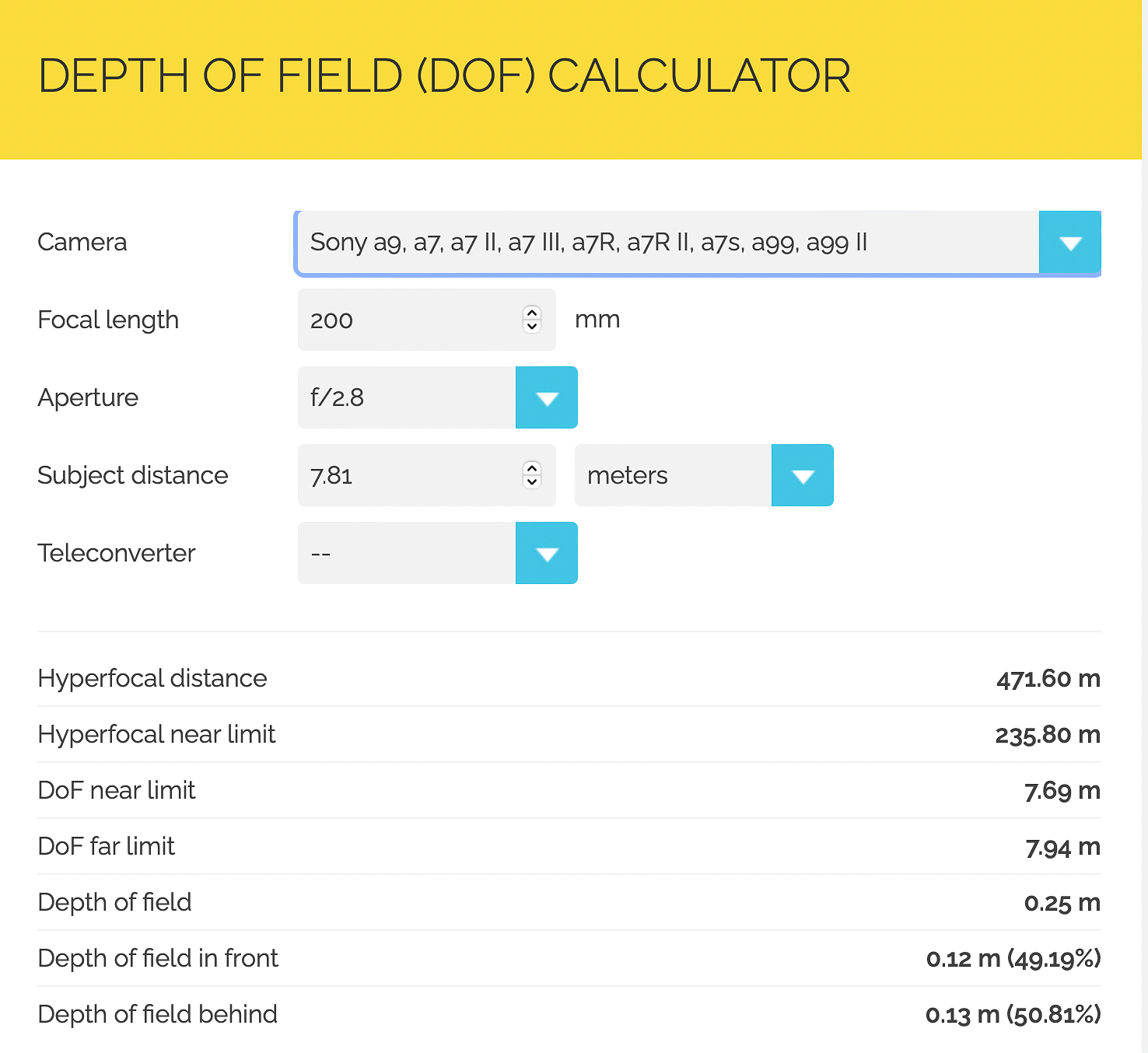Focus the Focal length input field
Viewport: 1148px width, 1053px height.
click(x=427, y=320)
